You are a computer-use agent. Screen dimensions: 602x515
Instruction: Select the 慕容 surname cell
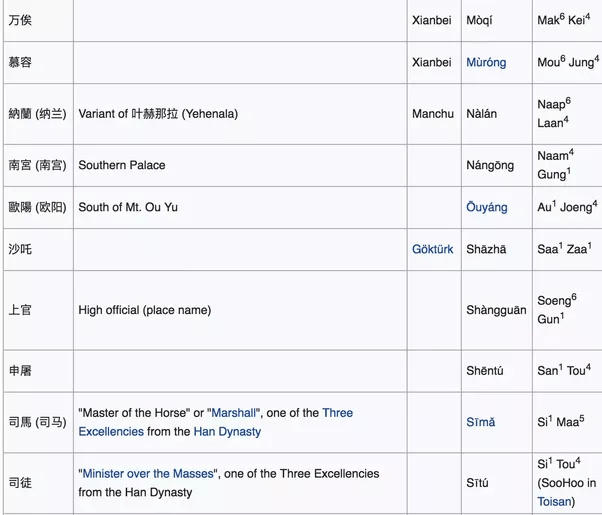[x=38, y=63]
